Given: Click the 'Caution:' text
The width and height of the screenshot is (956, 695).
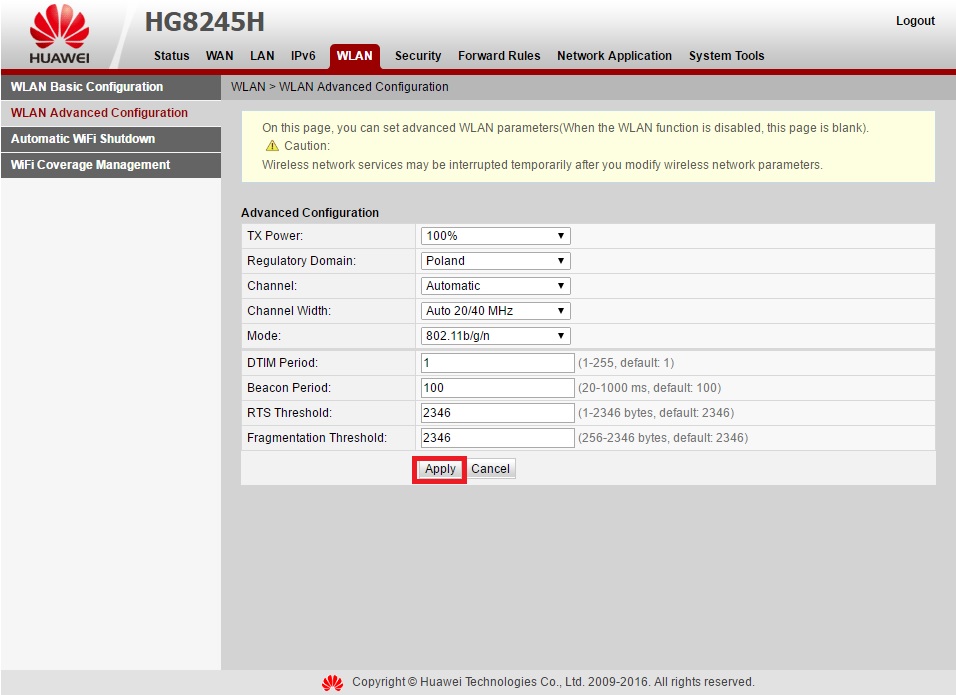Looking at the screenshot, I should point(307,146).
